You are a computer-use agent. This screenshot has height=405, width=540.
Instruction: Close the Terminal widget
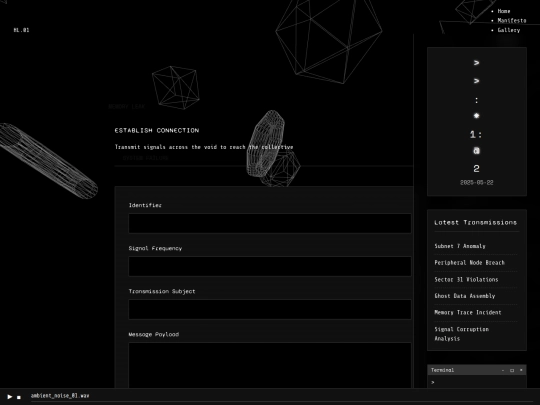point(521,370)
